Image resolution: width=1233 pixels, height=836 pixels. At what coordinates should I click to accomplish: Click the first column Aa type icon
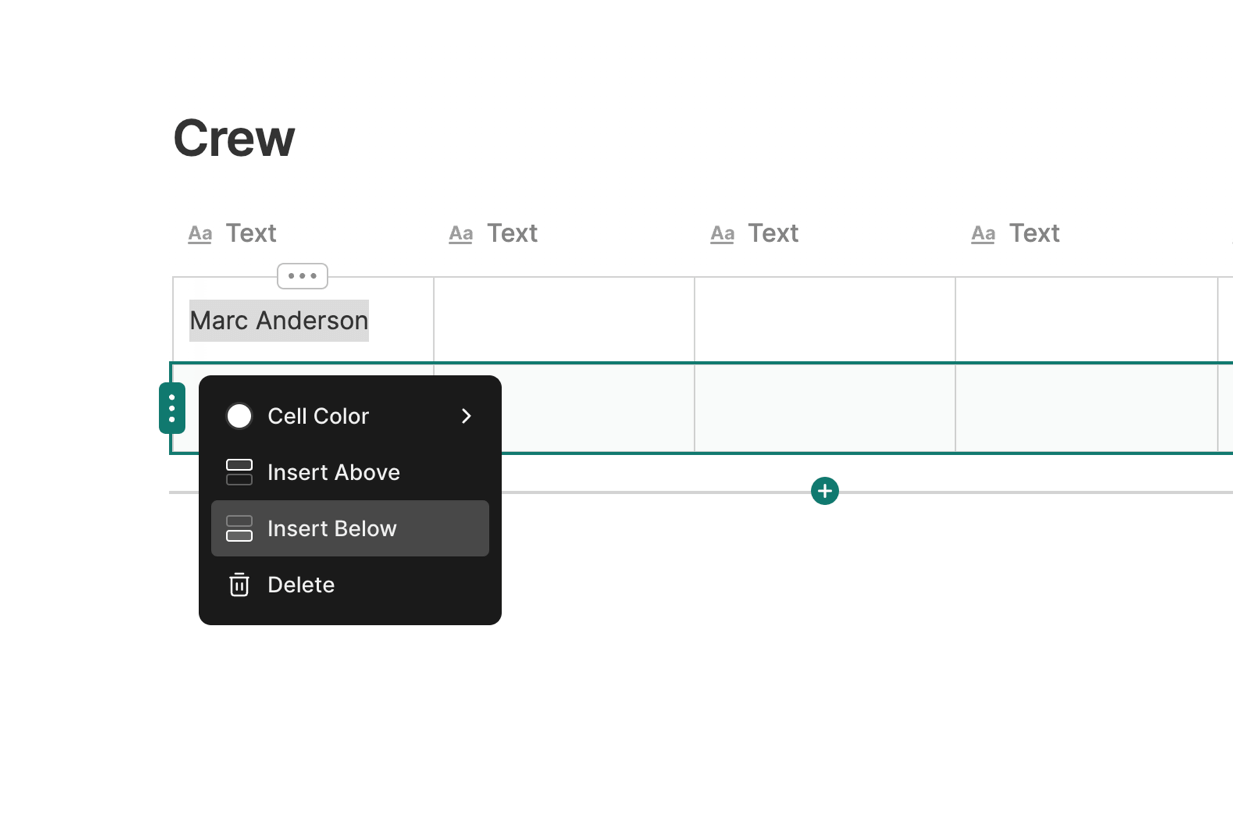click(200, 234)
